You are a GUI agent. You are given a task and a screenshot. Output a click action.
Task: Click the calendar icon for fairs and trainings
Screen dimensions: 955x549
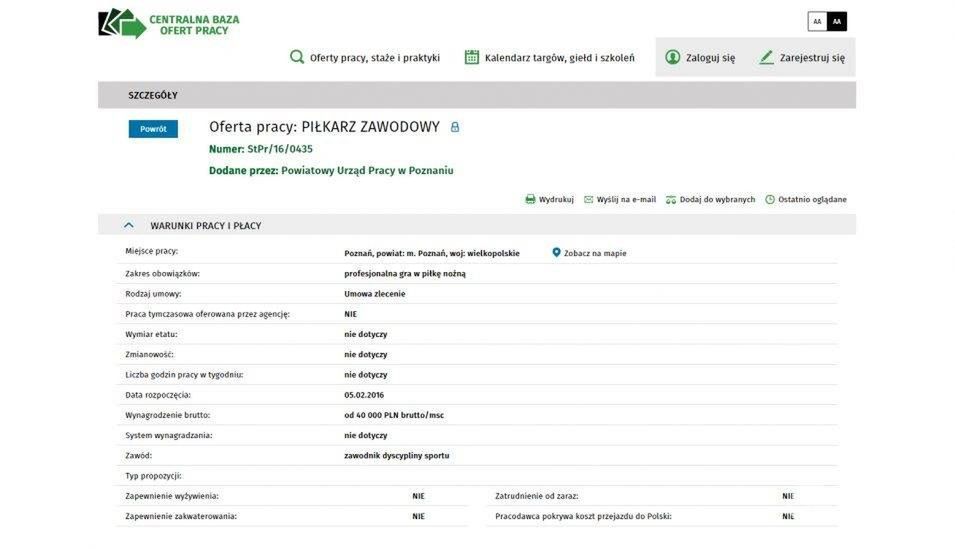[472, 57]
